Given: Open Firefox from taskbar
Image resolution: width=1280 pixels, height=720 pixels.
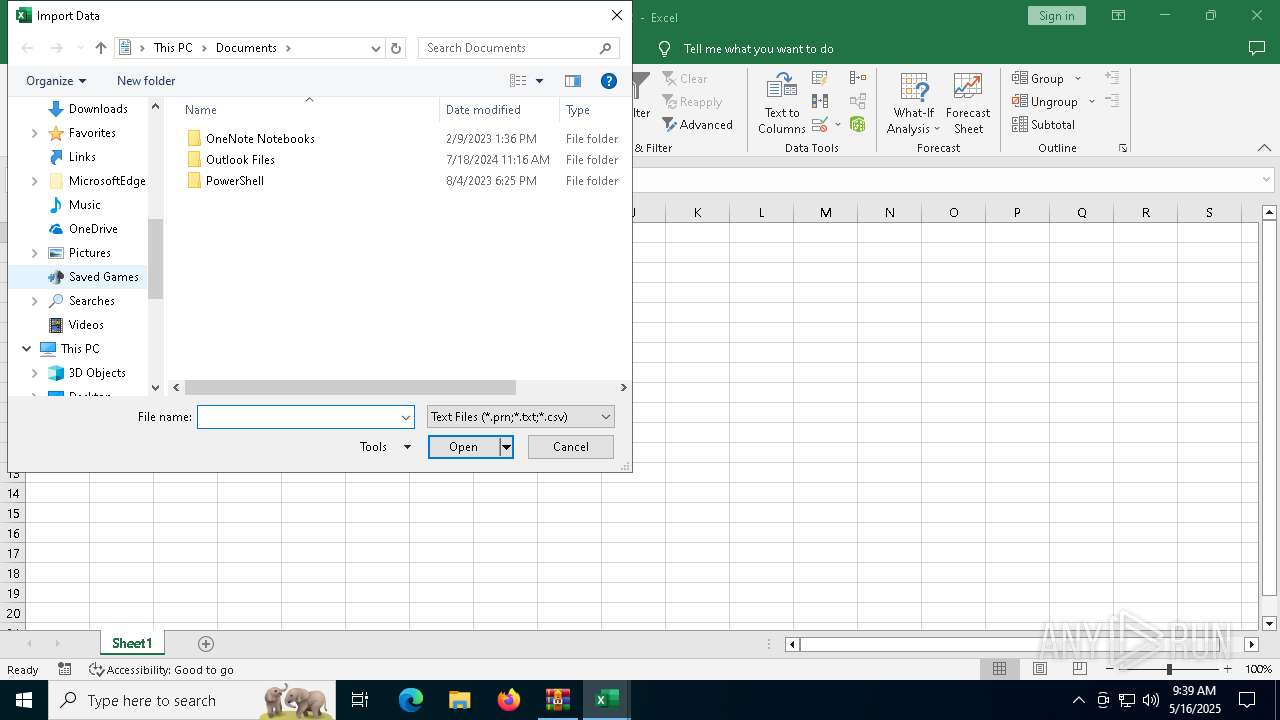Looking at the screenshot, I should (509, 700).
